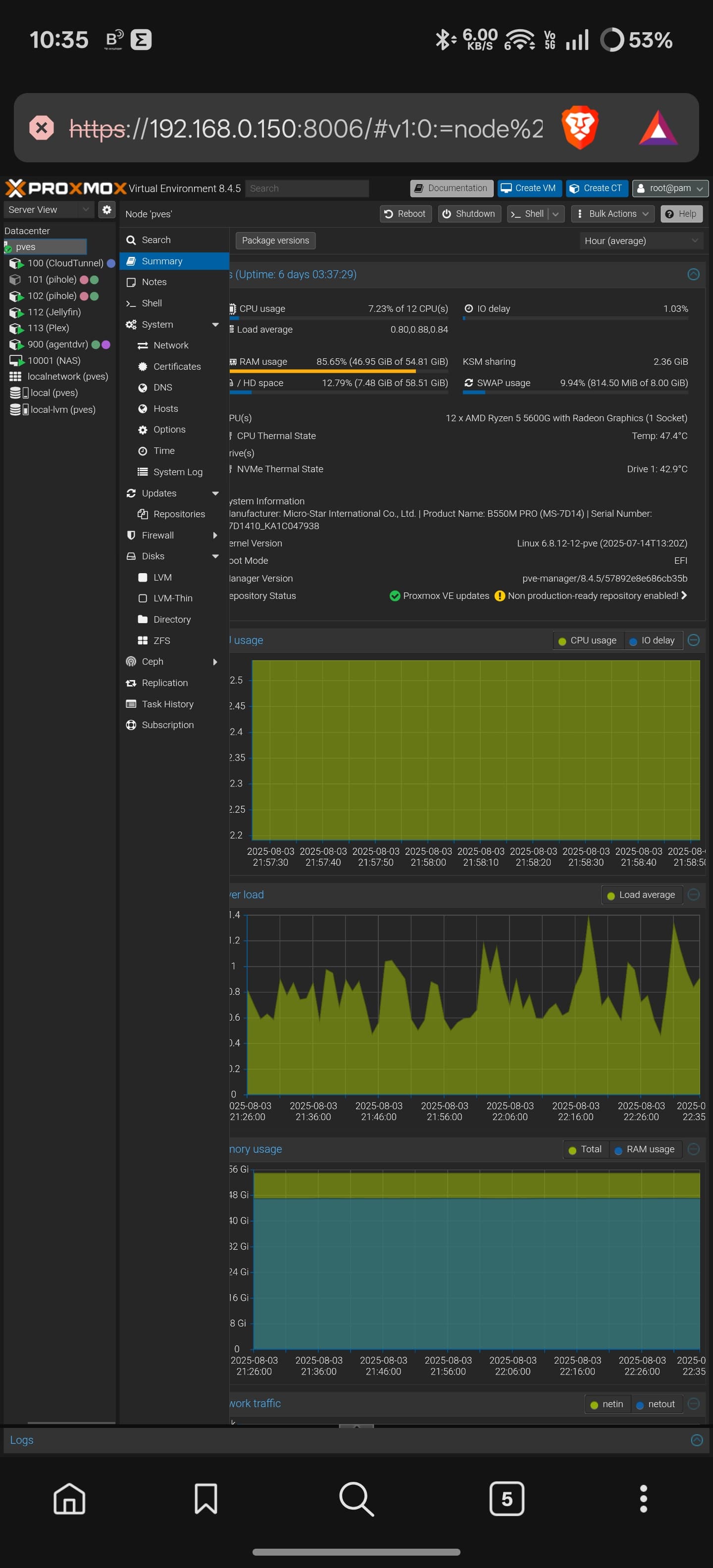Tap the browser search magnifier icon
Image resolution: width=713 pixels, height=1568 pixels.
pyautogui.click(x=356, y=1498)
